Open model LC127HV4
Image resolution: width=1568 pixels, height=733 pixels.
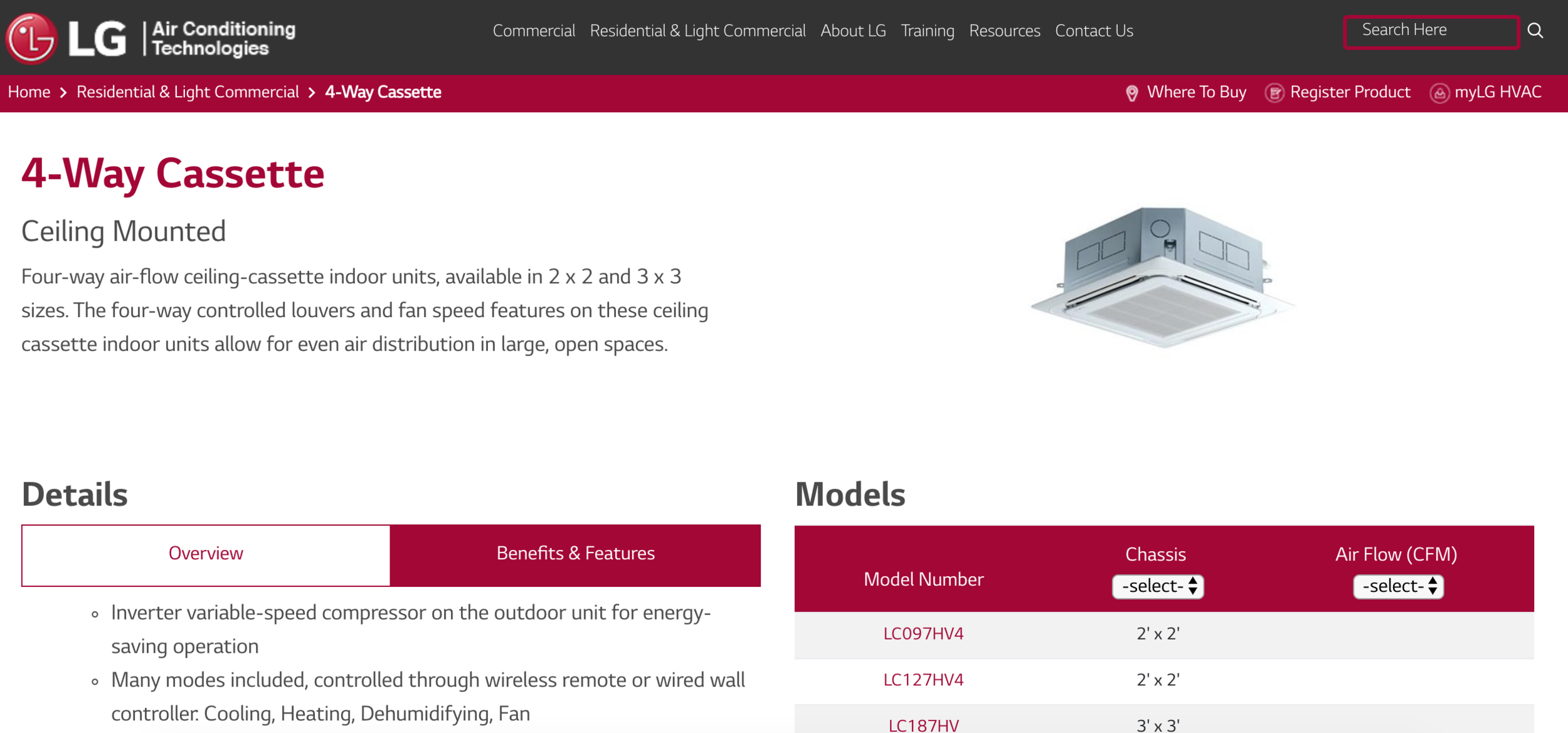pyautogui.click(x=923, y=680)
